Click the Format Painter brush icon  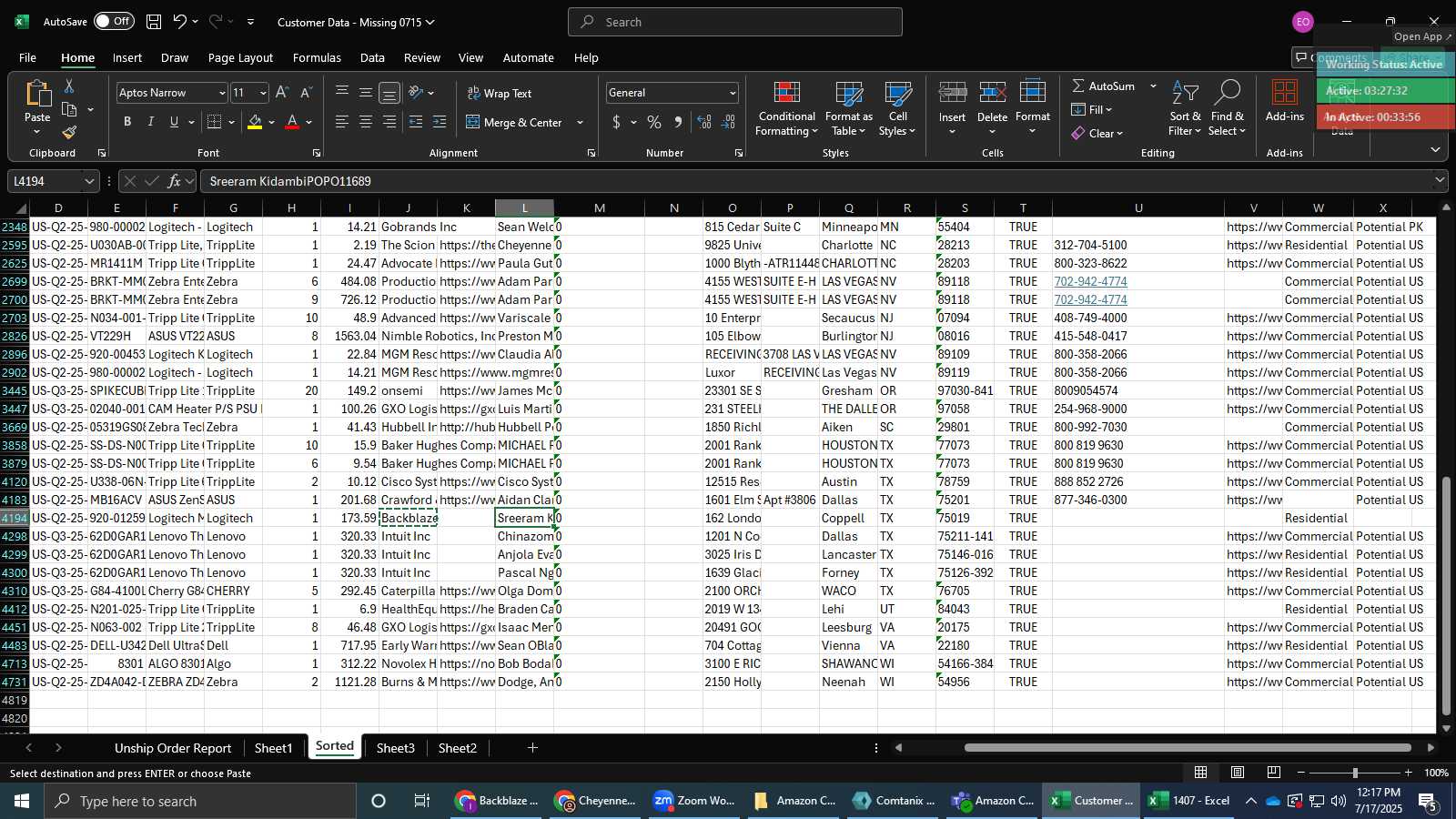coord(69,132)
